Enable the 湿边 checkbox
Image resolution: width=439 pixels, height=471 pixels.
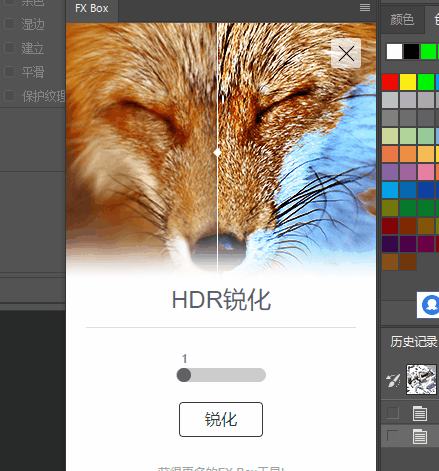click(x=10, y=24)
